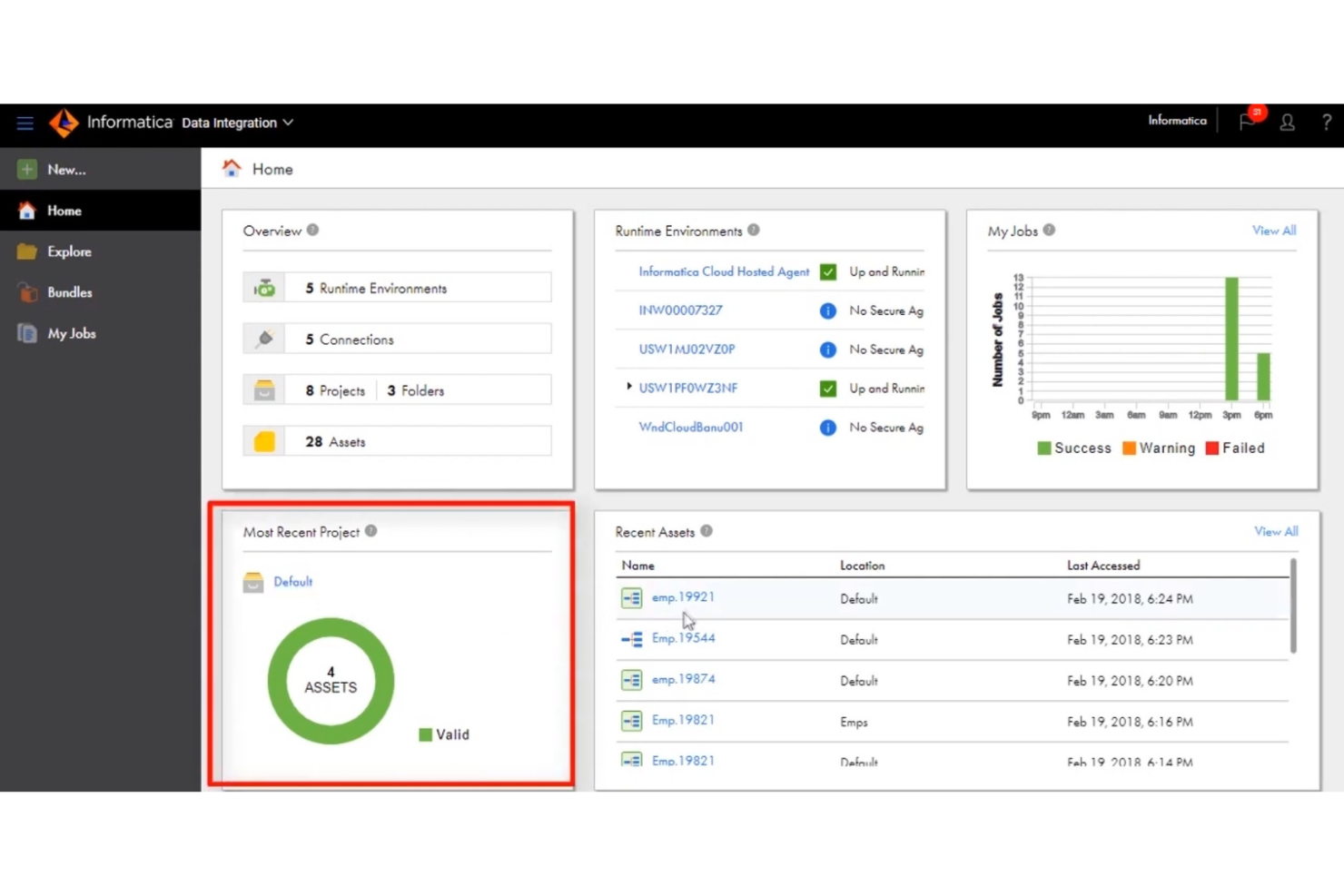Click the INW00007327 blue info status icon
1344x896 pixels.
click(x=827, y=310)
